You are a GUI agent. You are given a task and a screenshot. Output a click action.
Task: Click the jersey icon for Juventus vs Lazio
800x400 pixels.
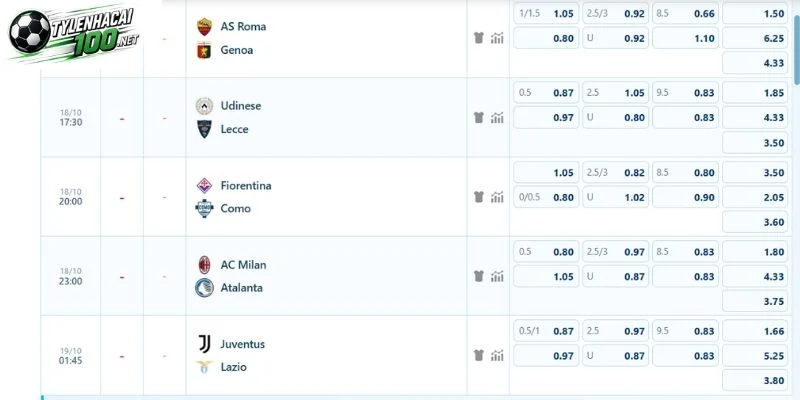479,355
